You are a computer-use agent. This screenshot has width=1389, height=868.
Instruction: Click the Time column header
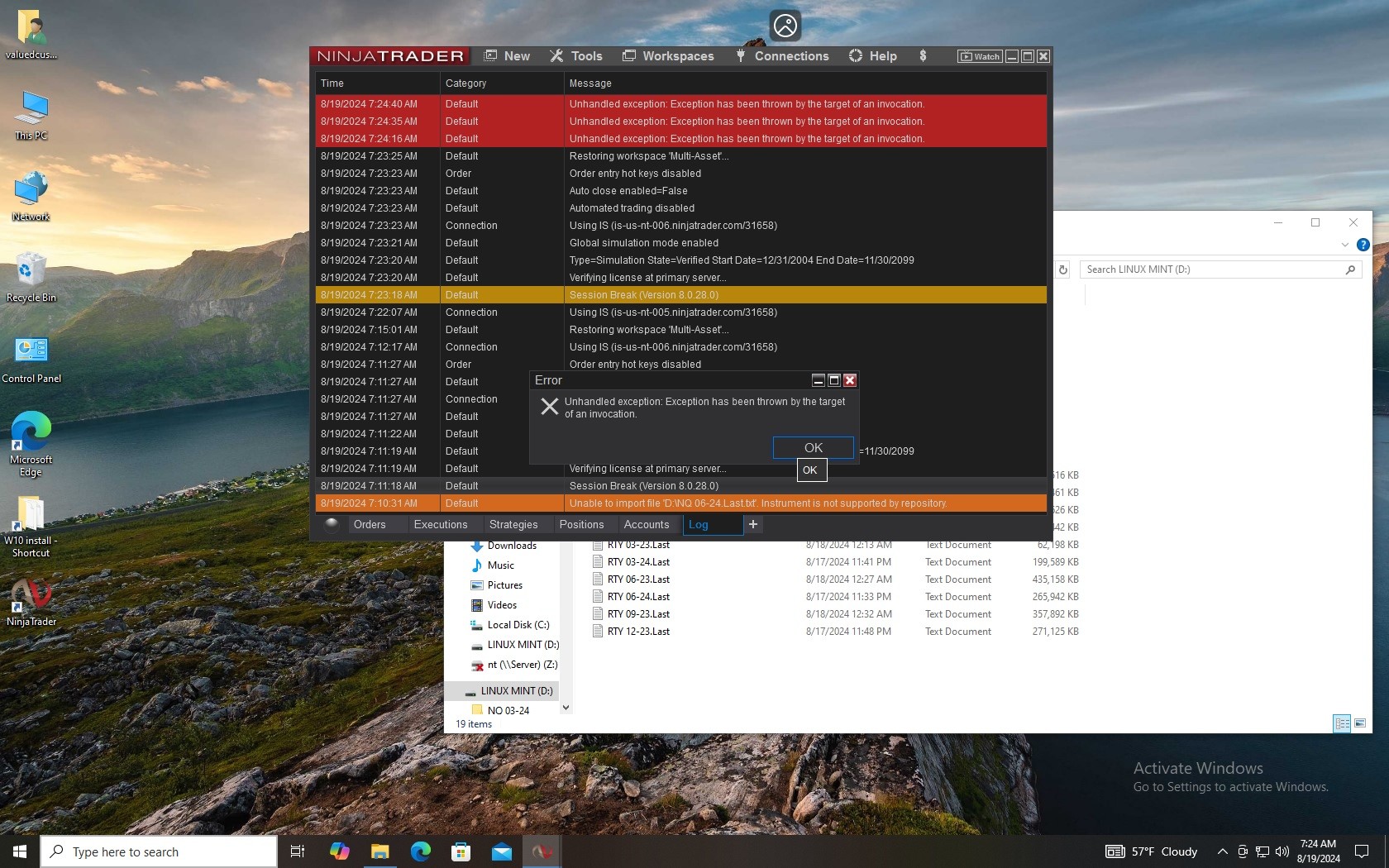point(378,83)
